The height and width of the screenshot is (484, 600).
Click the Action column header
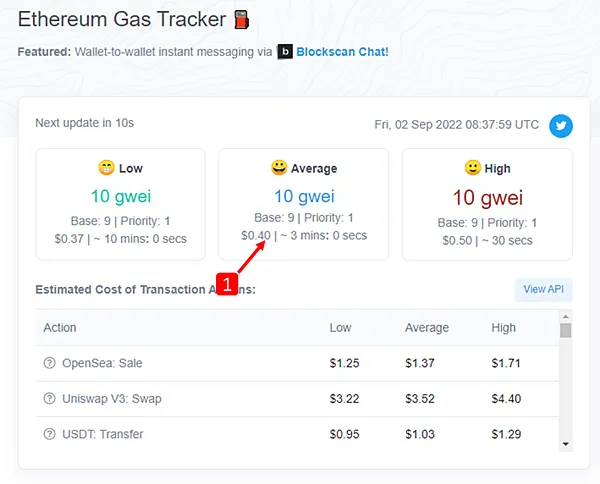60,328
